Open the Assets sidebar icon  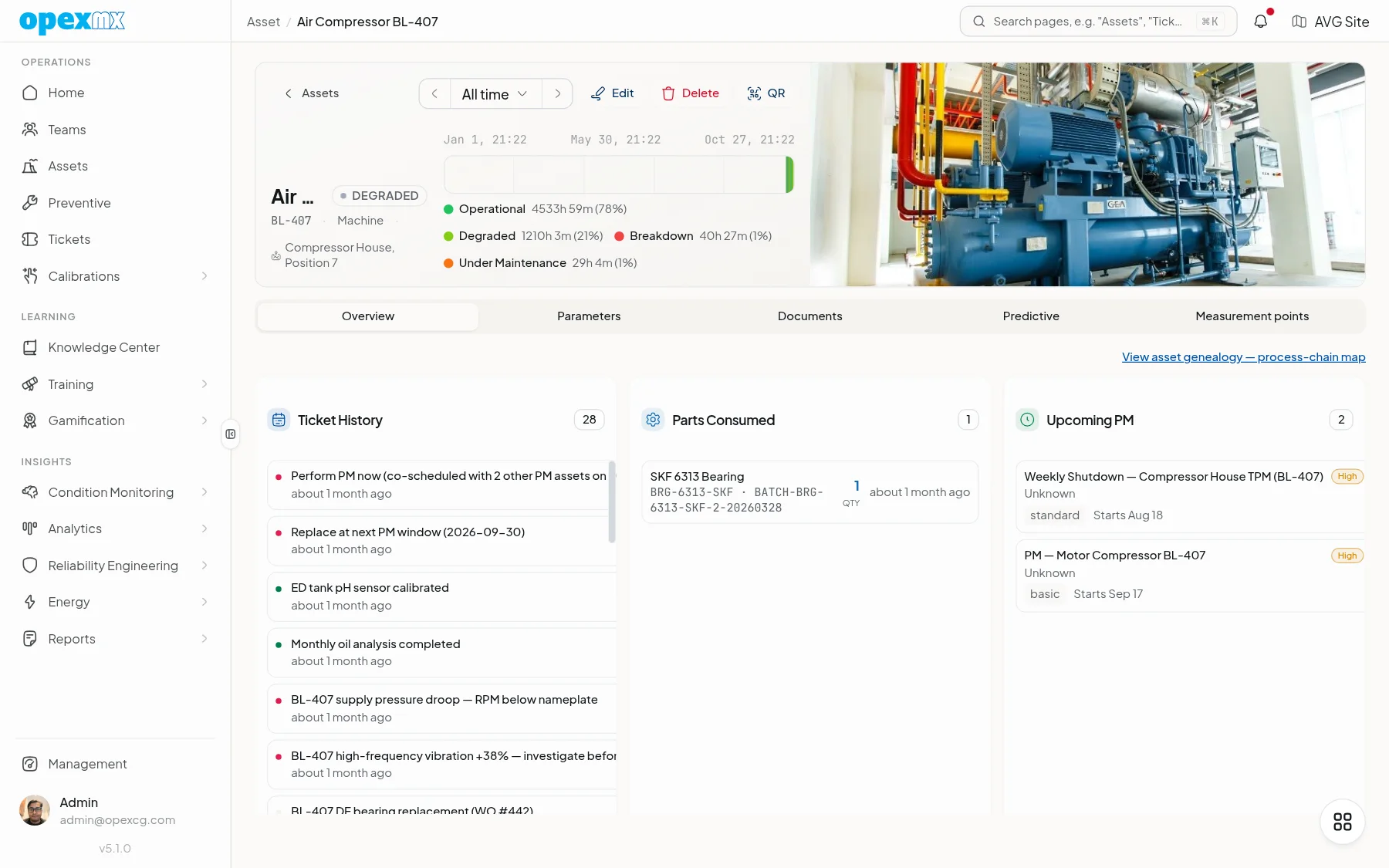30,166
